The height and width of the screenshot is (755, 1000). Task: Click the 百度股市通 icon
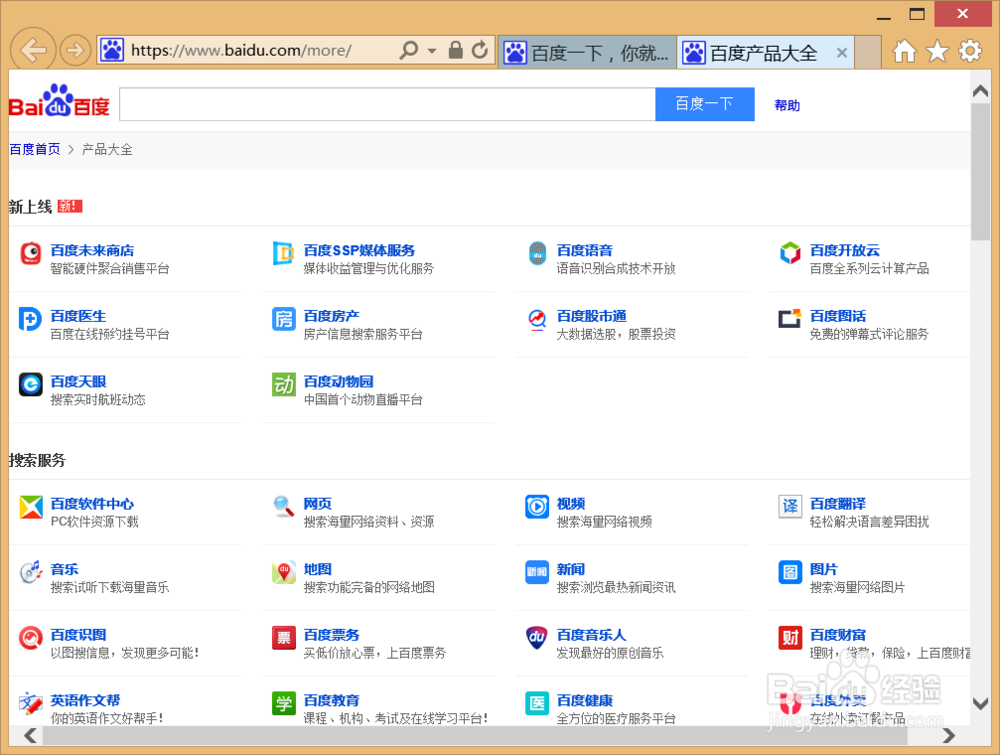pos(537,320)
